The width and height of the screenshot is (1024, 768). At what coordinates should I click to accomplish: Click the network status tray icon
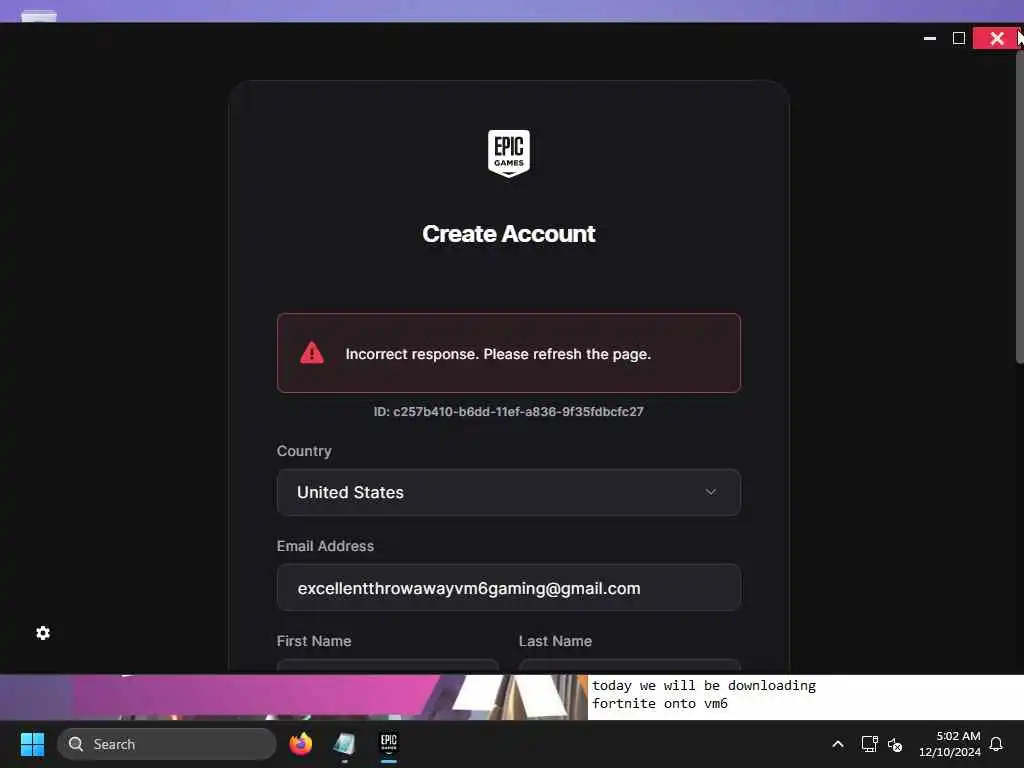point(869,744)
